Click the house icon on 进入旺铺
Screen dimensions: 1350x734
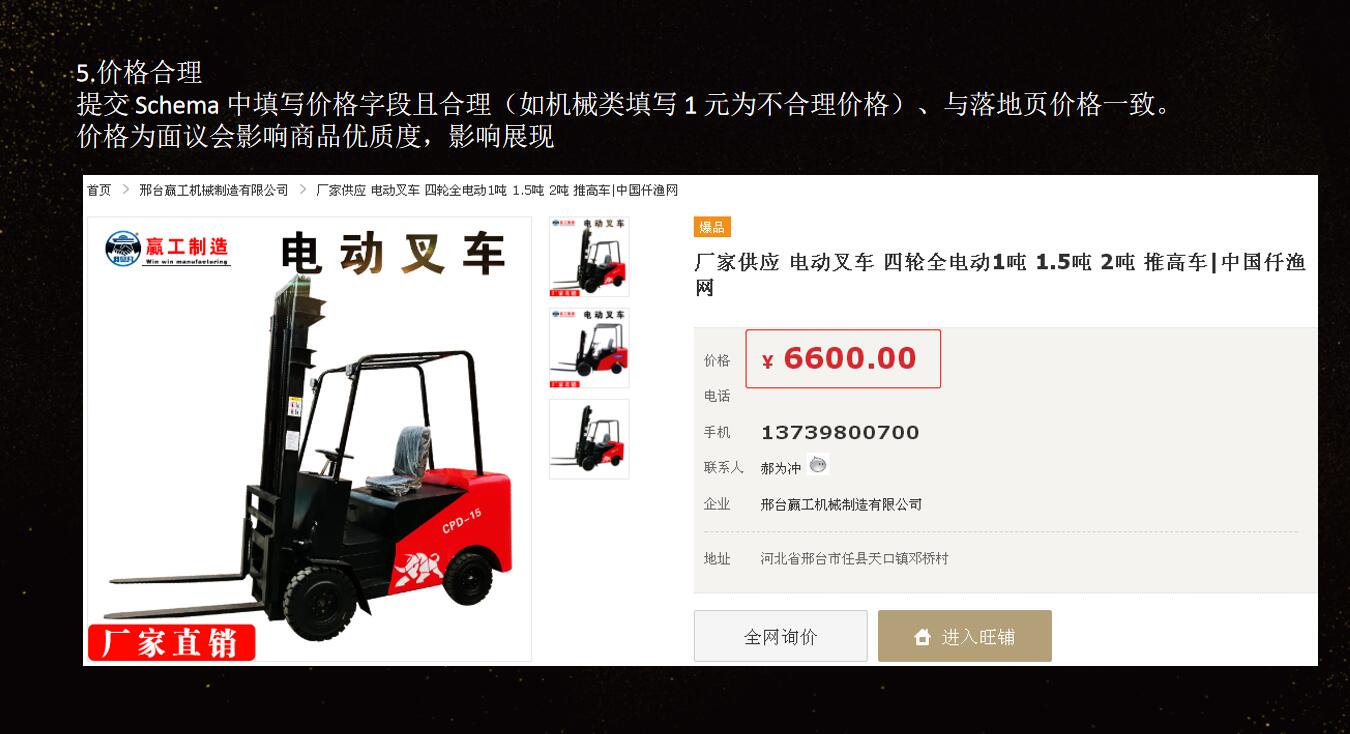point(922,637)
